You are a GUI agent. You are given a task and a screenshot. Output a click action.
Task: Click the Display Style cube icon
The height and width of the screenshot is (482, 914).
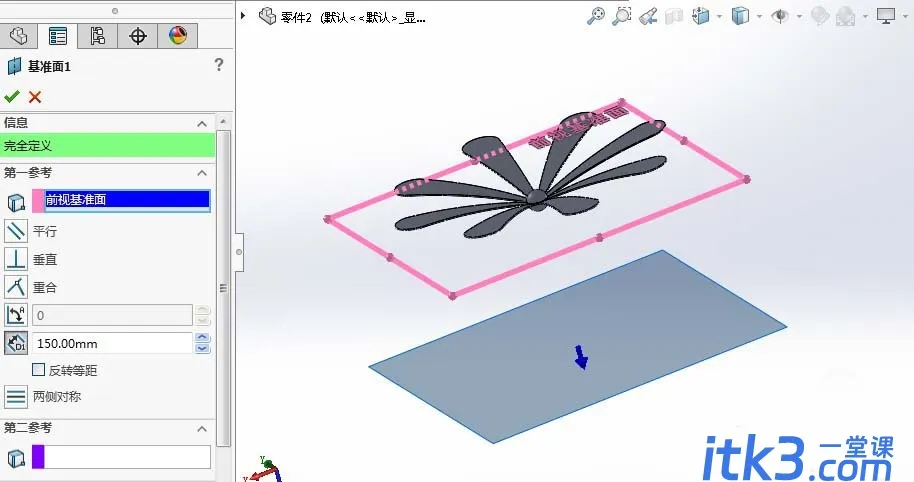[x=740, y=16]
